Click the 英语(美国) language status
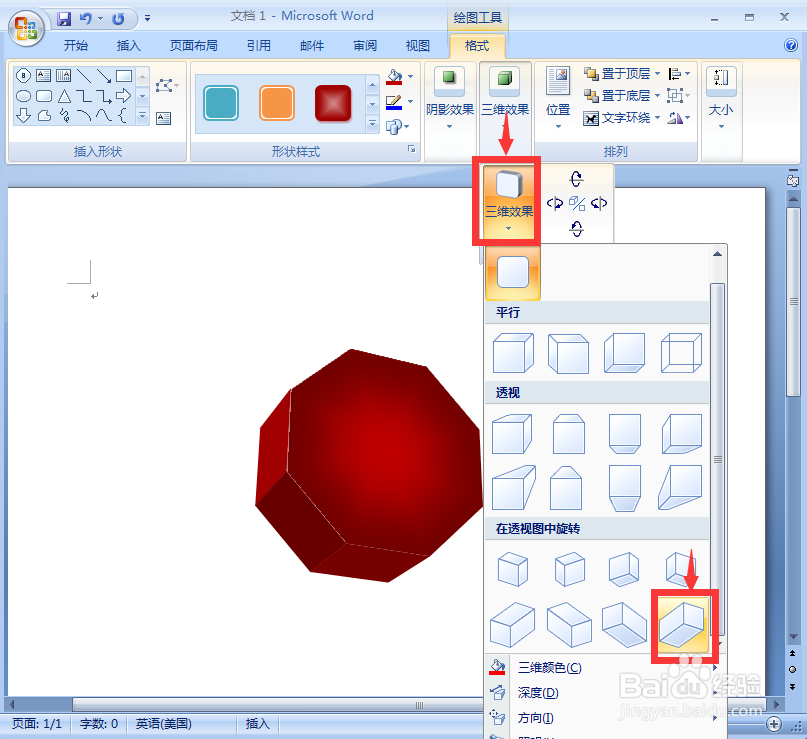The image size is (807, 739). point(164,724)
